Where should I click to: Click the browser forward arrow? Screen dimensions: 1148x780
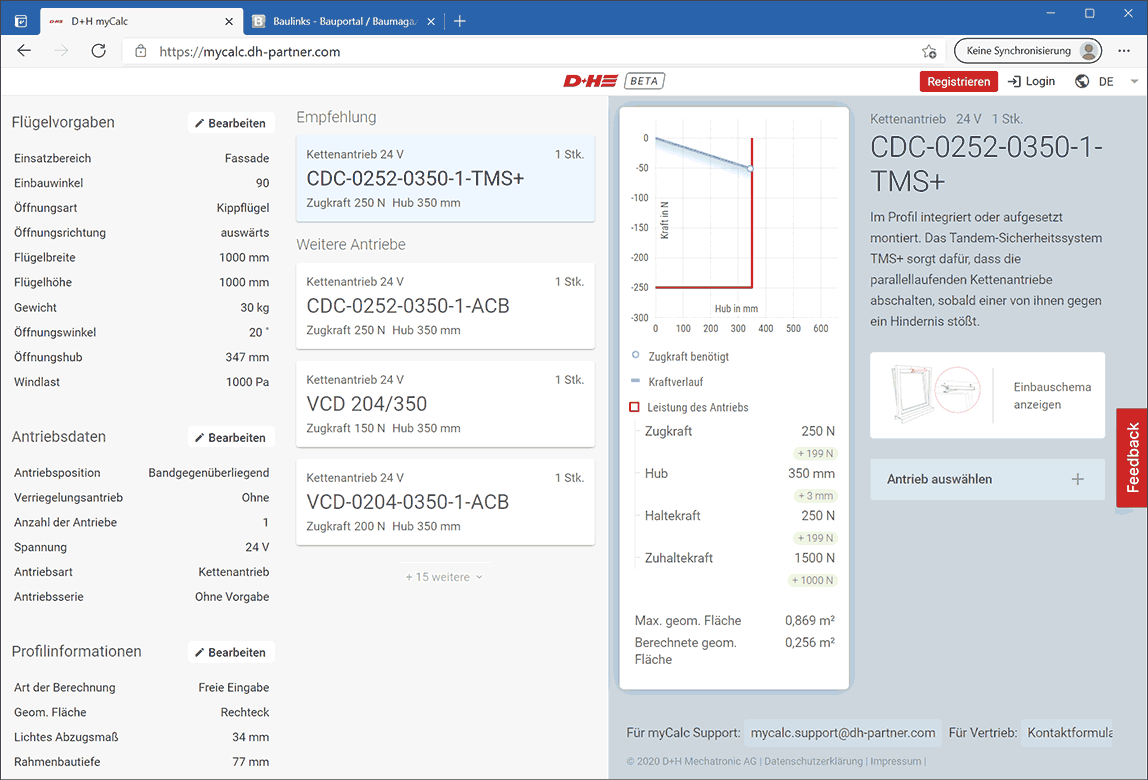click(x=62, y=51)
